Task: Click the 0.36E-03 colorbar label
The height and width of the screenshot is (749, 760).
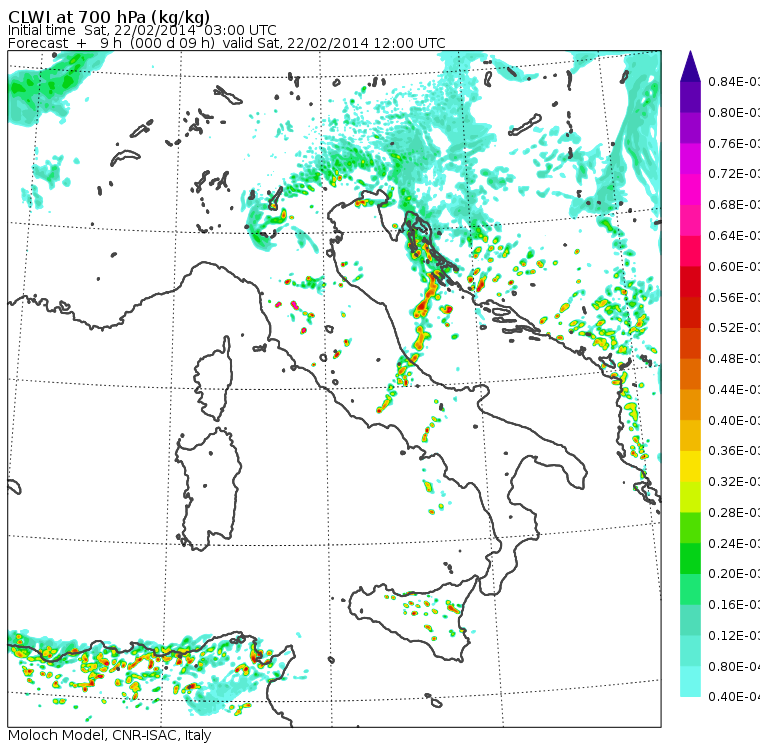Action: coord(734,451)
